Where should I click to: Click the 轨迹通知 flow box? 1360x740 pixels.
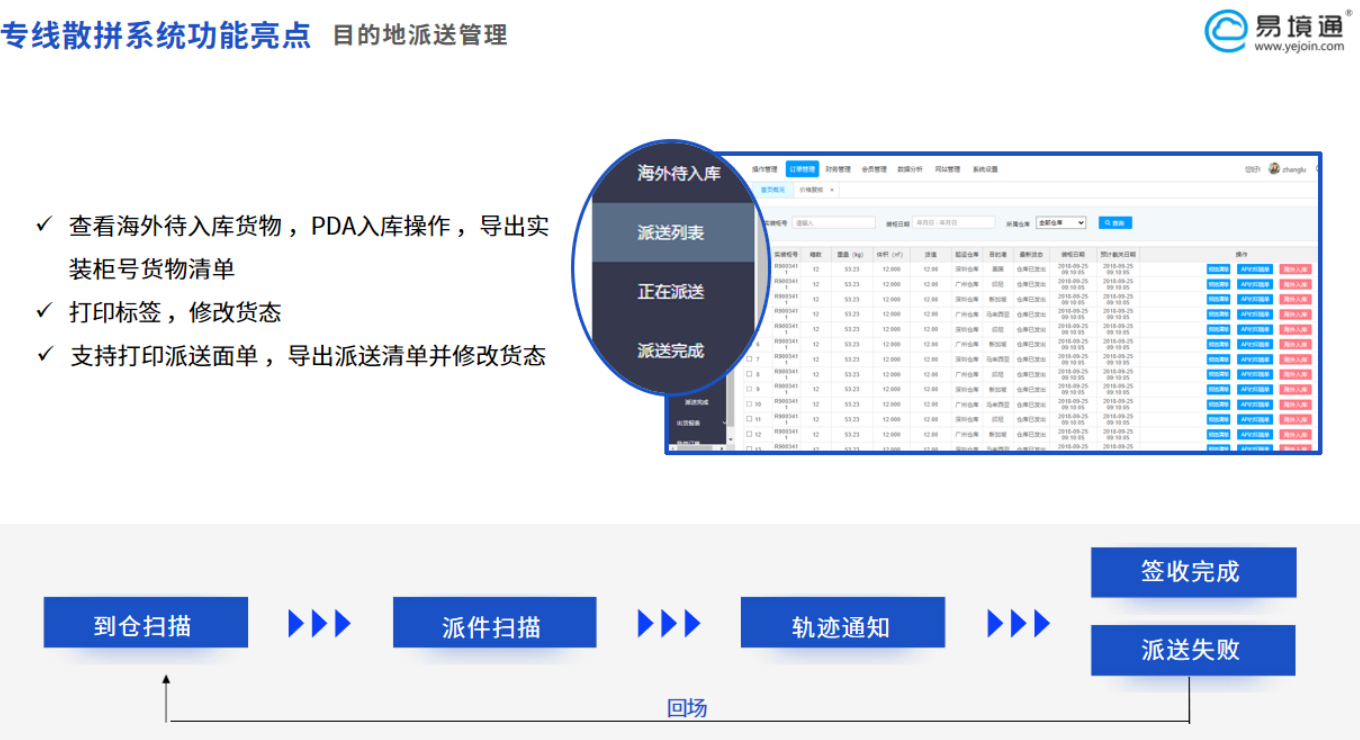pyautogui.click(x=842, y=623)
